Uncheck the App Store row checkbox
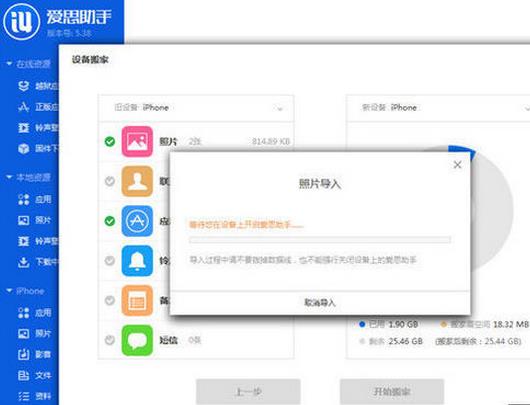 click(110, 221)
